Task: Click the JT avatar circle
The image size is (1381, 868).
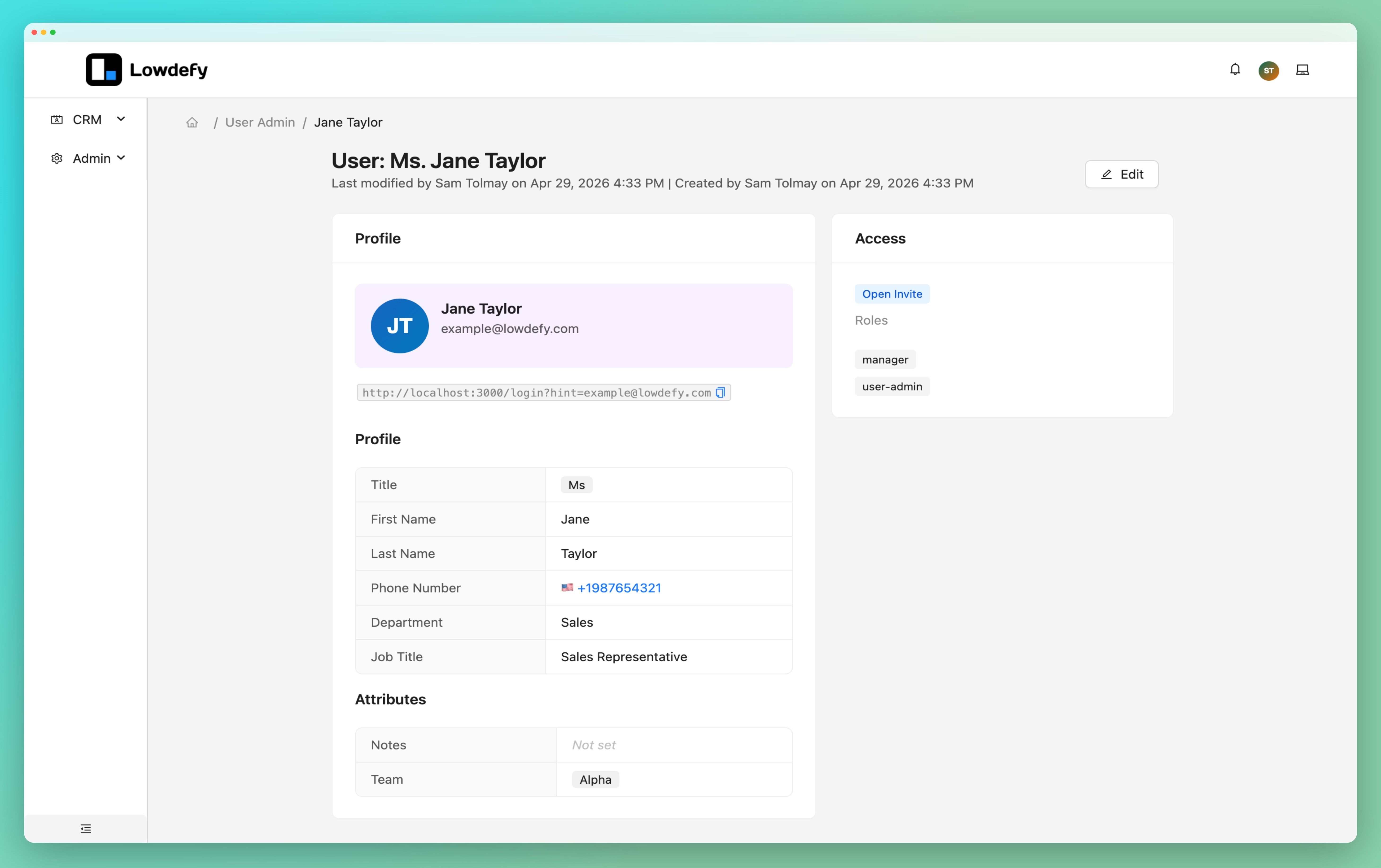Action: tap(400, 326)
